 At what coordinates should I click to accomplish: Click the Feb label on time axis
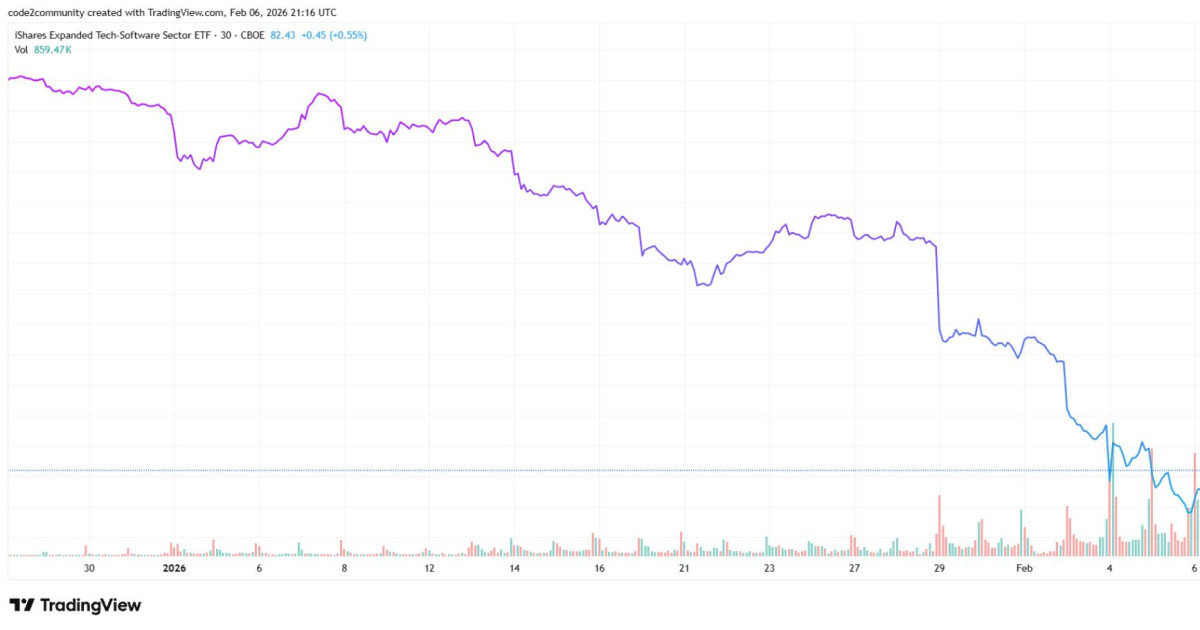[1023, 568]
